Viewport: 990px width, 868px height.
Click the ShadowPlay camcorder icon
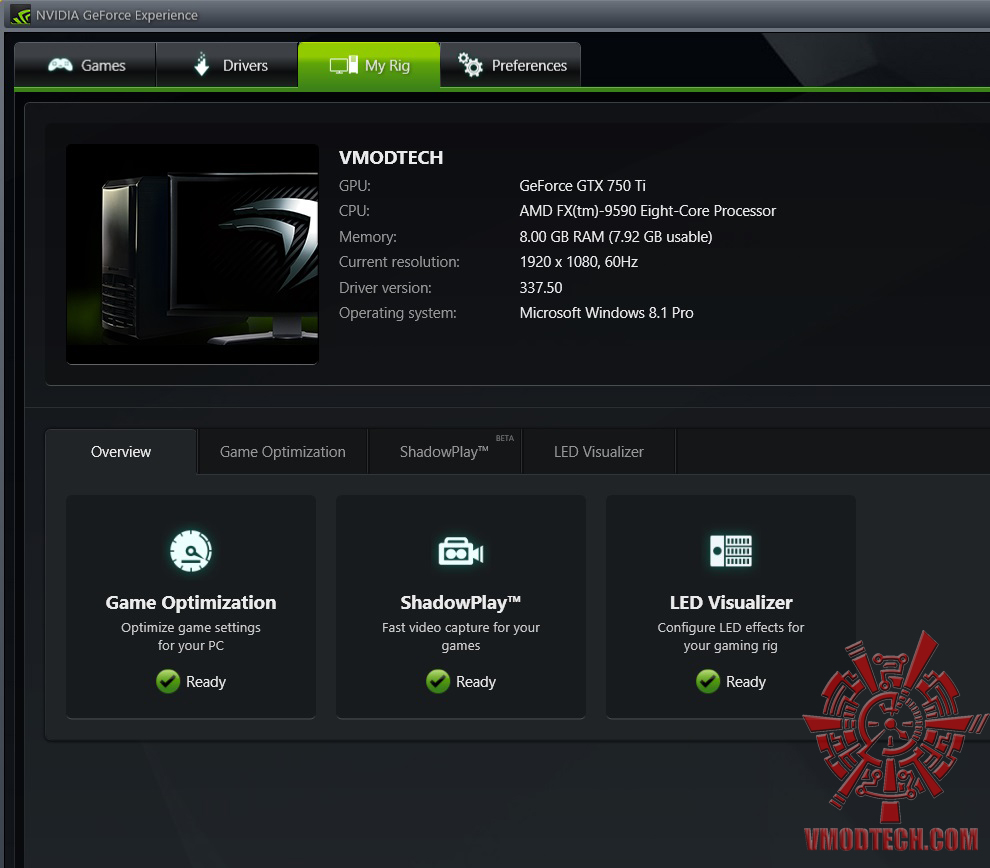461,552
